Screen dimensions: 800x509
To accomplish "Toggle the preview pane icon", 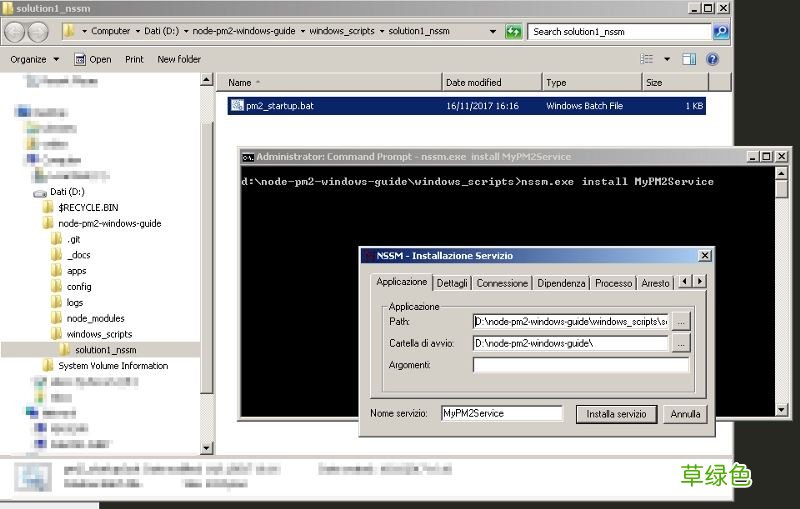I will 689,59.
